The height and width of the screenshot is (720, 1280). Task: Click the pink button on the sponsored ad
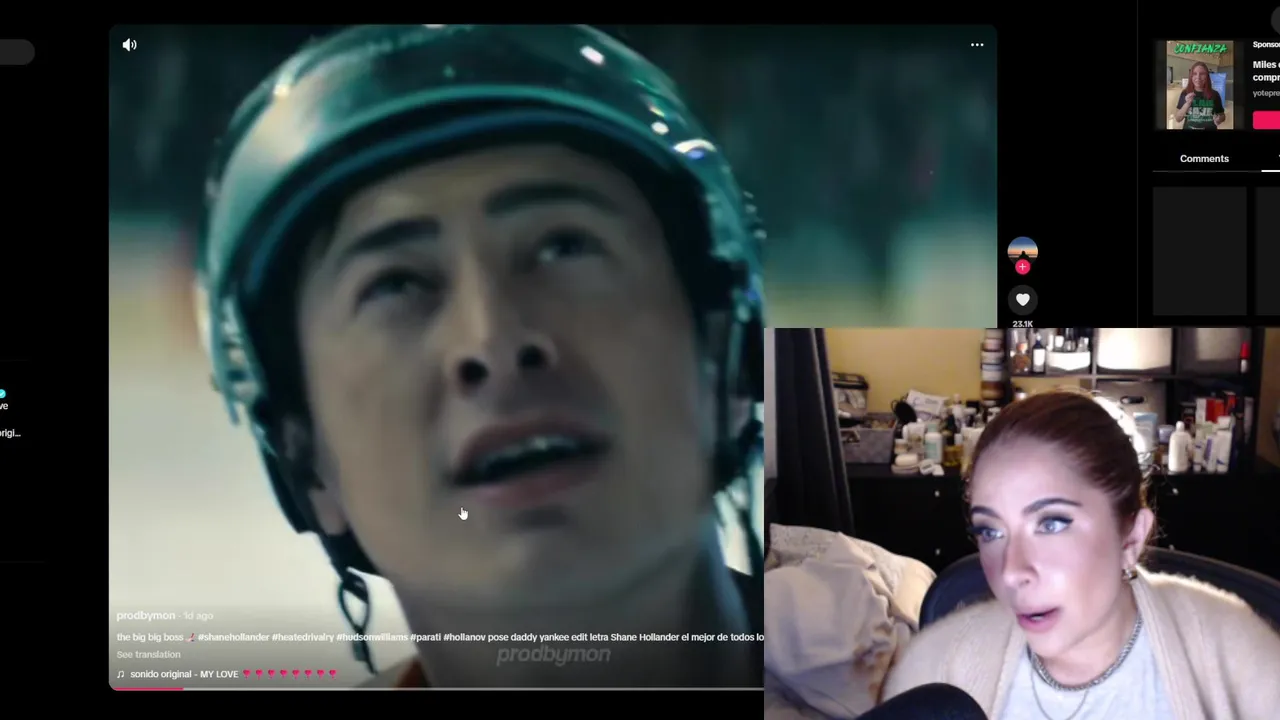pos(1266,120)
